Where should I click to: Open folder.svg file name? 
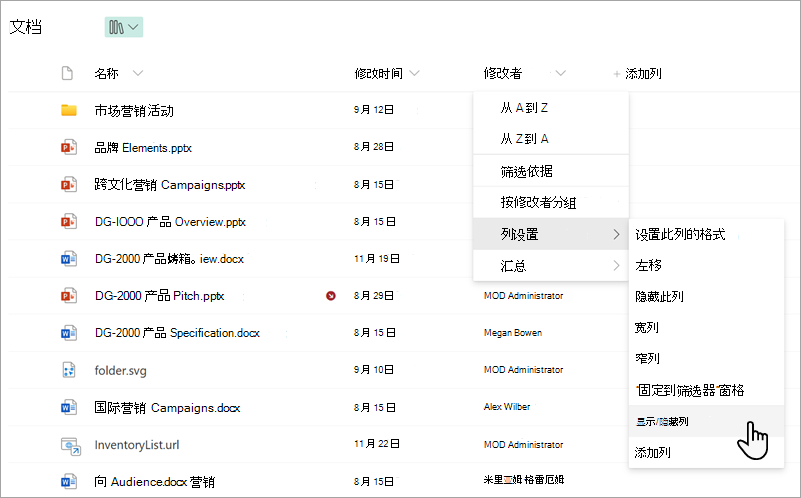pyautogui.click(x=121, y=370)
